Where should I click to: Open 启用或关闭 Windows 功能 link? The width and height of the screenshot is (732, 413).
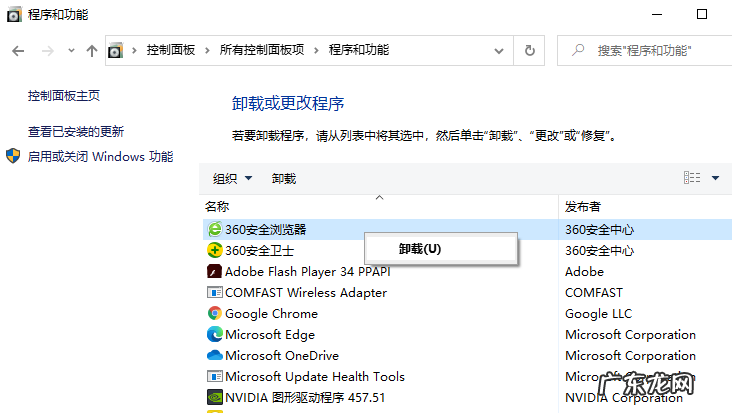tap(100, 156)
